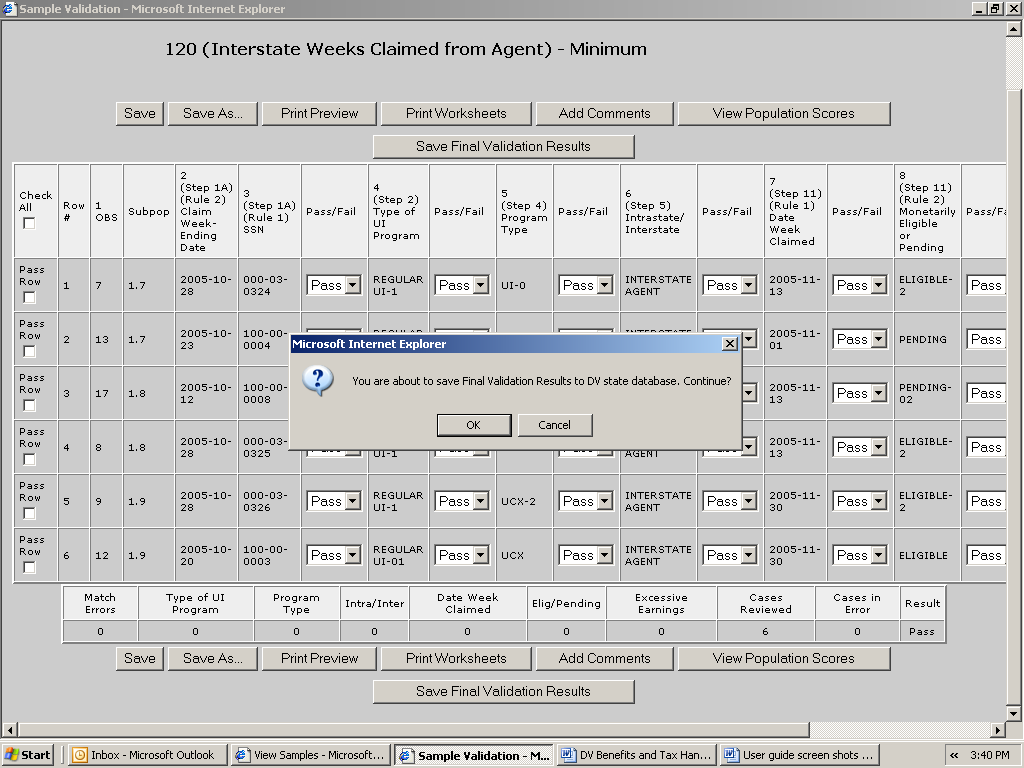Image resolution: width=1024 pixels, height=768 pixels.
Task: Click OK in the confirmation dialog
Action: 473,425
